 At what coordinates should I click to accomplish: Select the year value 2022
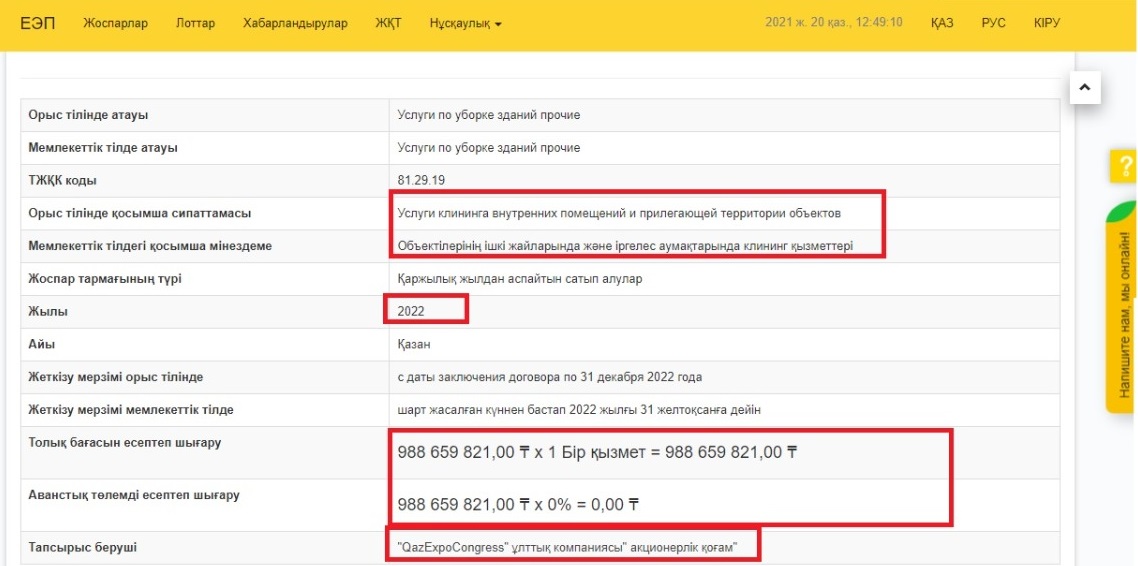[x=411, y=311]
